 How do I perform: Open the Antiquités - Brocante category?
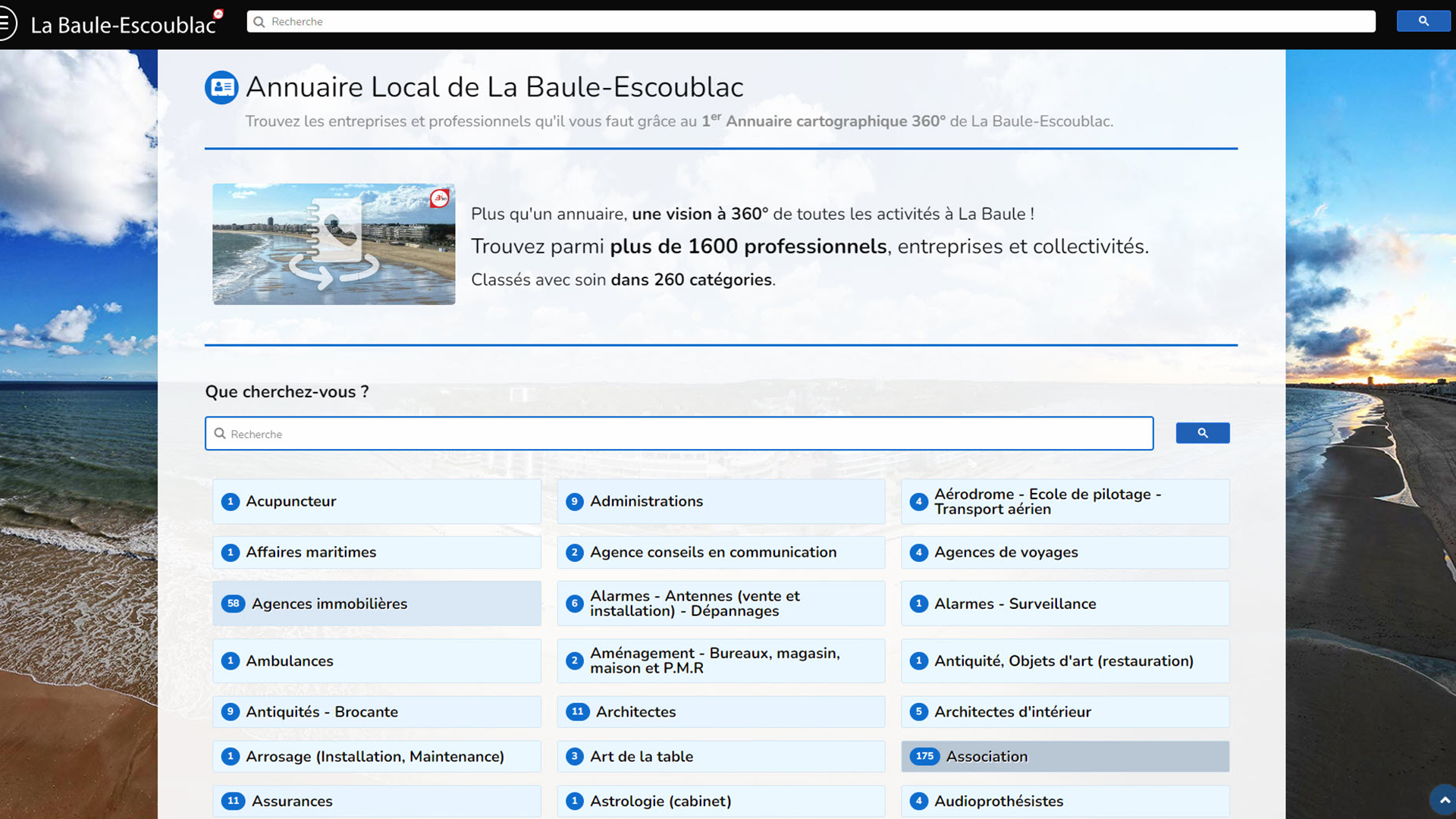377,712
